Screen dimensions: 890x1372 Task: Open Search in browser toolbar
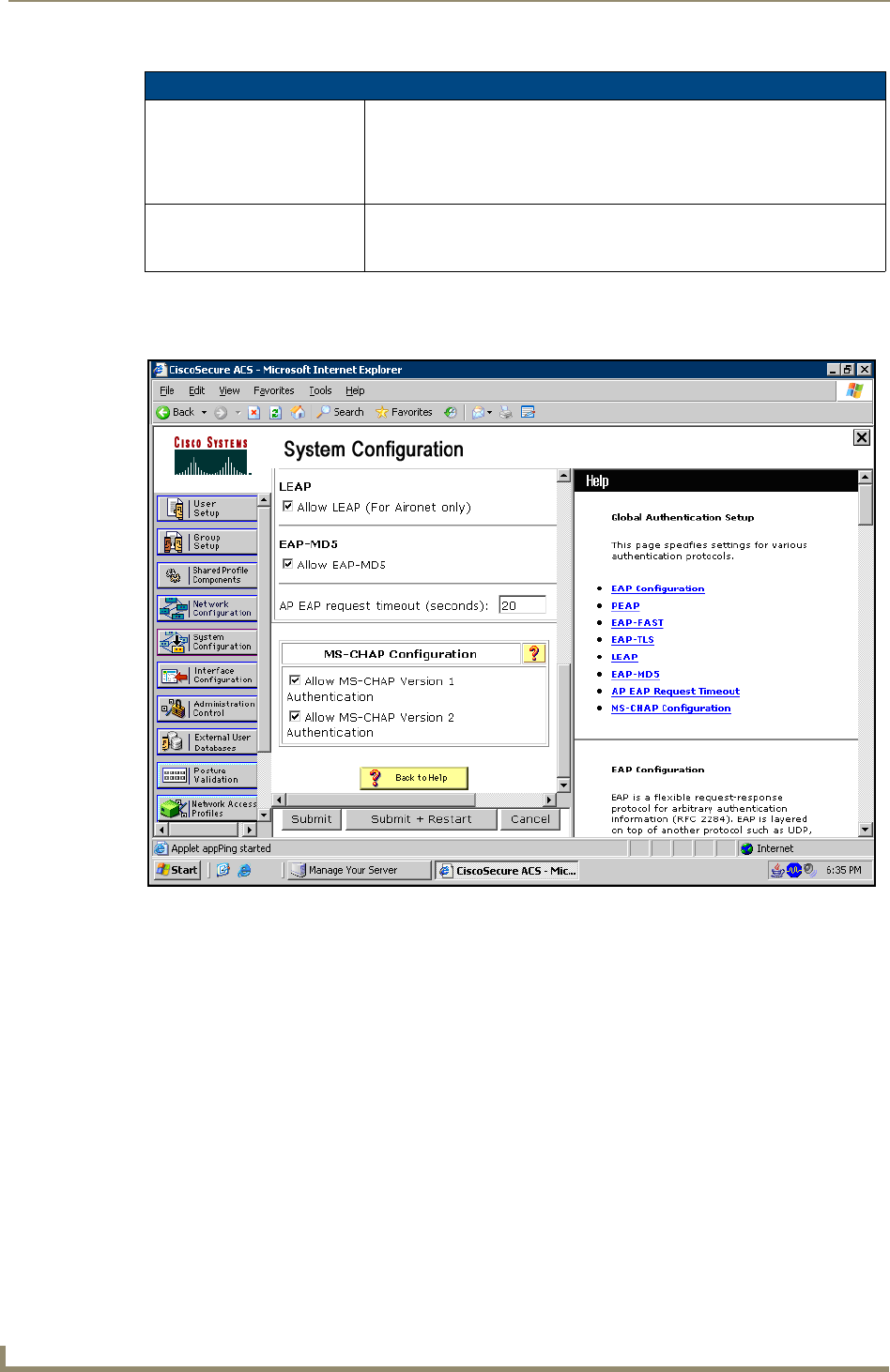click(x=340, y=412)
